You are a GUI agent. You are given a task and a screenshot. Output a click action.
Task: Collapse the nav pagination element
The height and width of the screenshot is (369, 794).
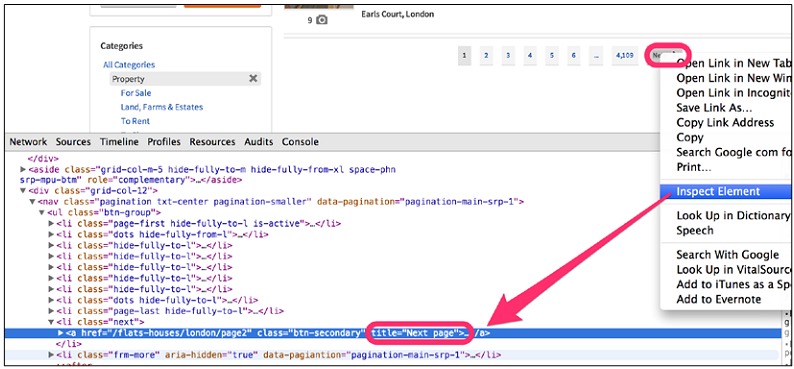[32, 201]
